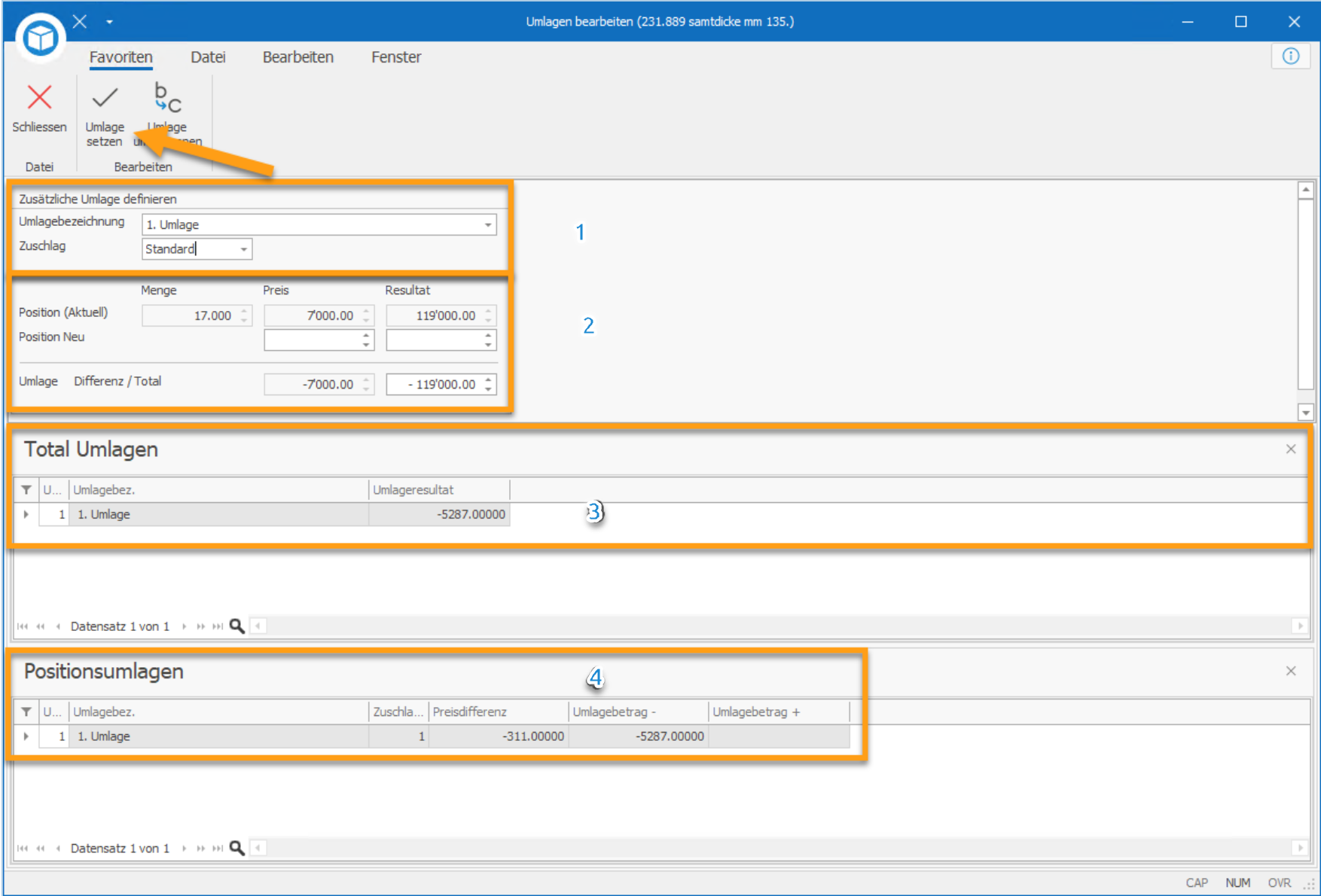This screenshot has height=896, width=1321.
Task: Go to last record in Positionsumlagen
Action: tap(218, 849)
